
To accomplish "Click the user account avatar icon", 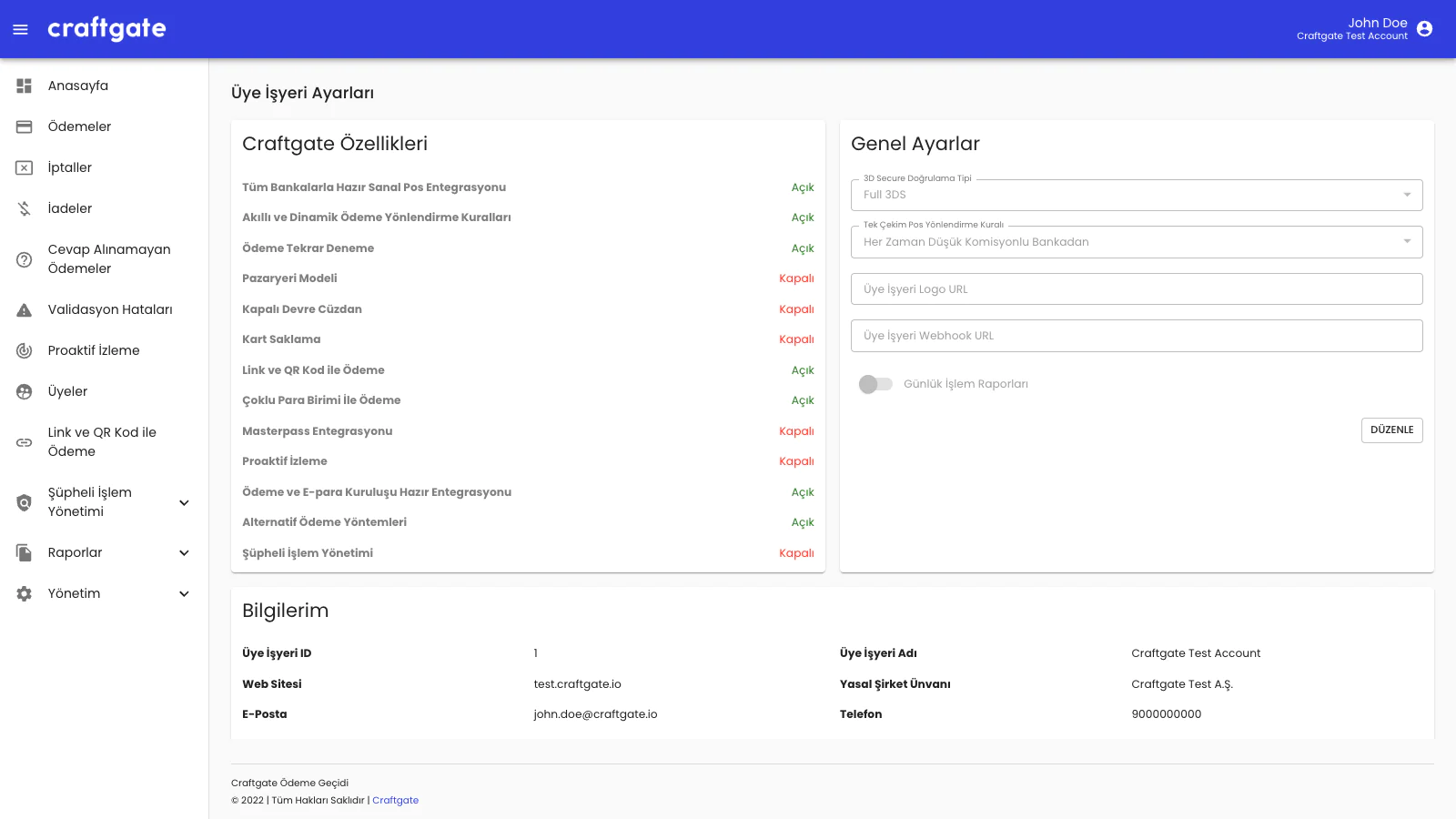I will coord(1424,29).
